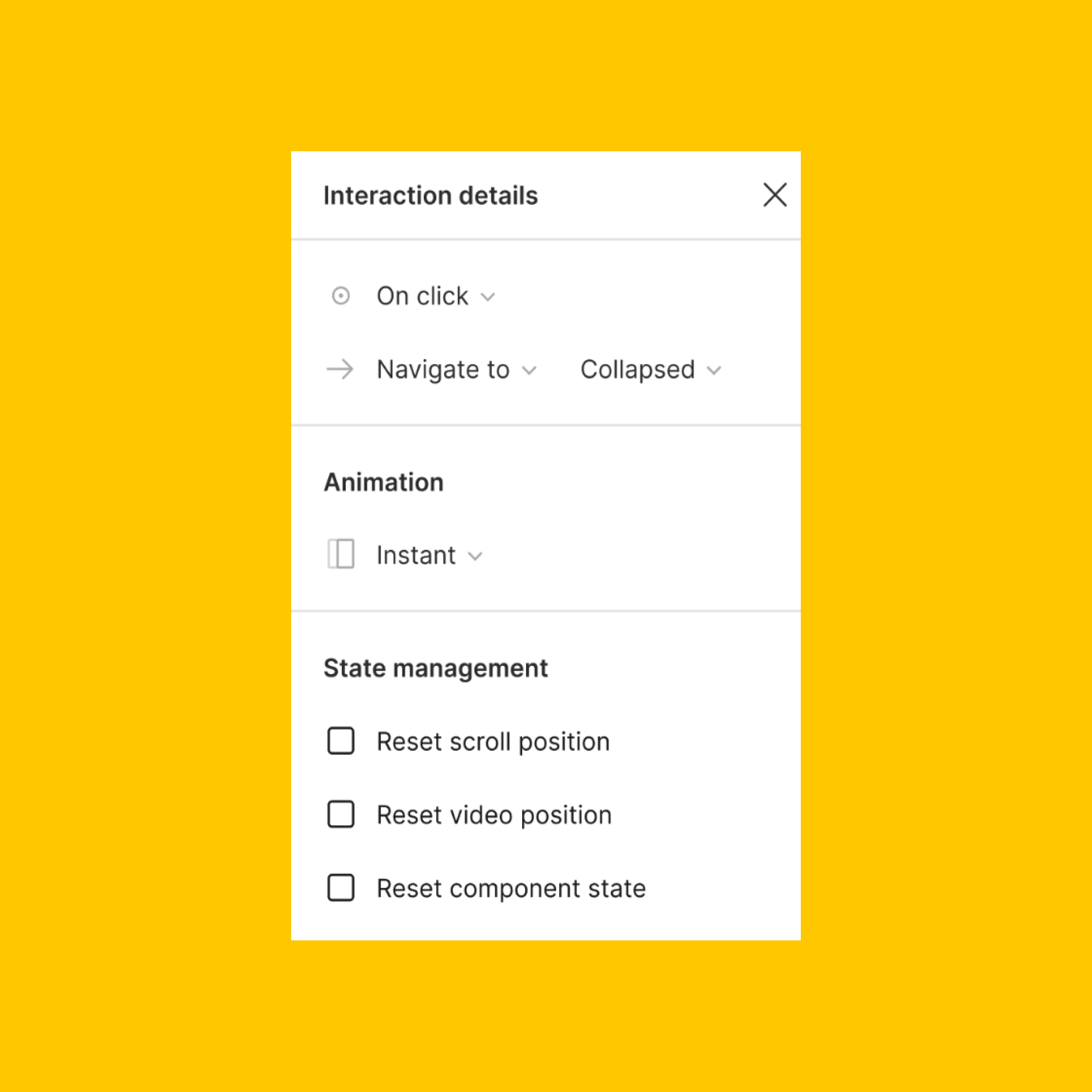The width and height of the screenshot is (1092, 1092).
Task: Tick the Reset video position checkbox
Action: tap(341, 814)
